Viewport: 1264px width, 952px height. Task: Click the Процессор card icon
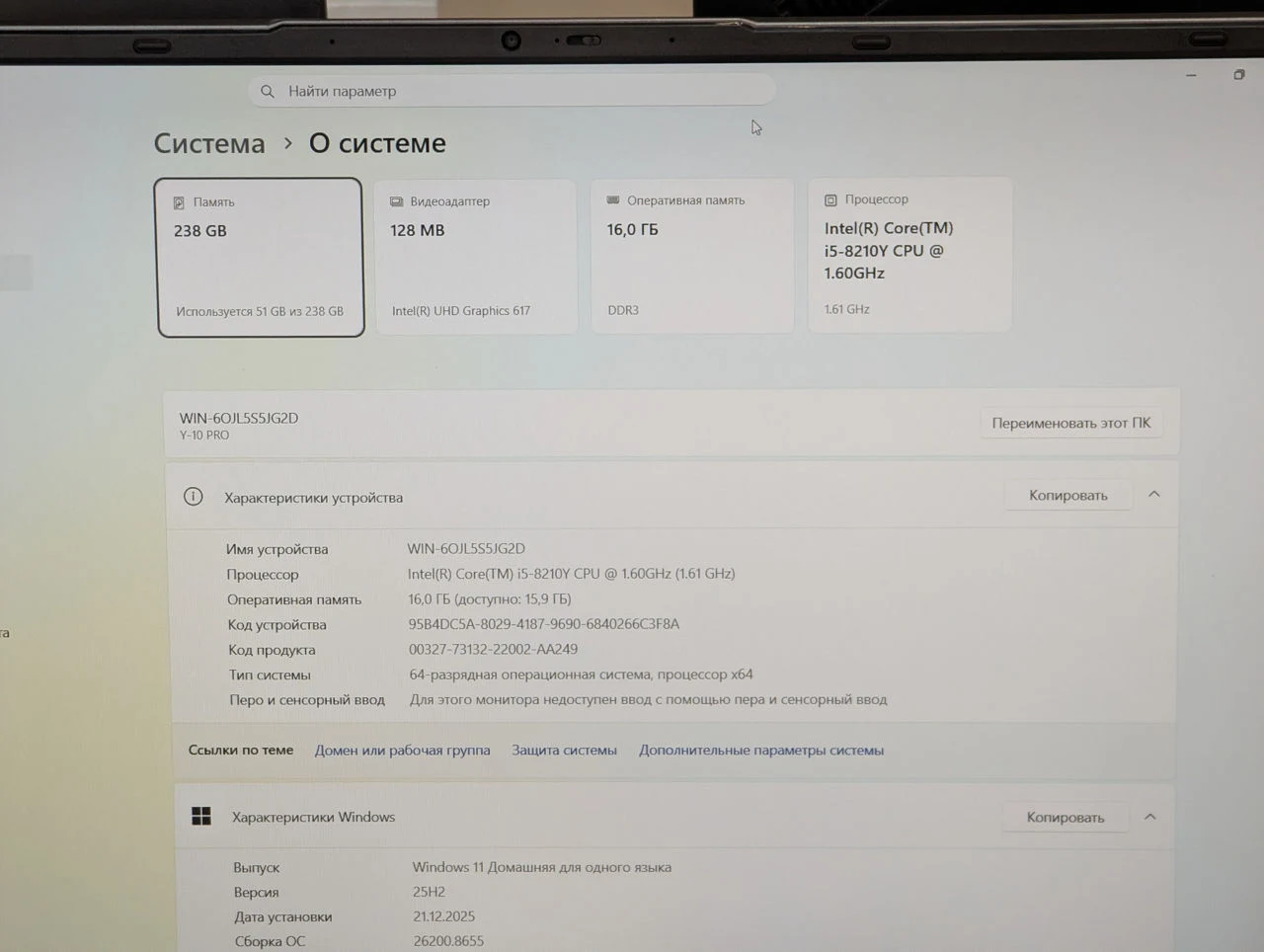point(830,199)
